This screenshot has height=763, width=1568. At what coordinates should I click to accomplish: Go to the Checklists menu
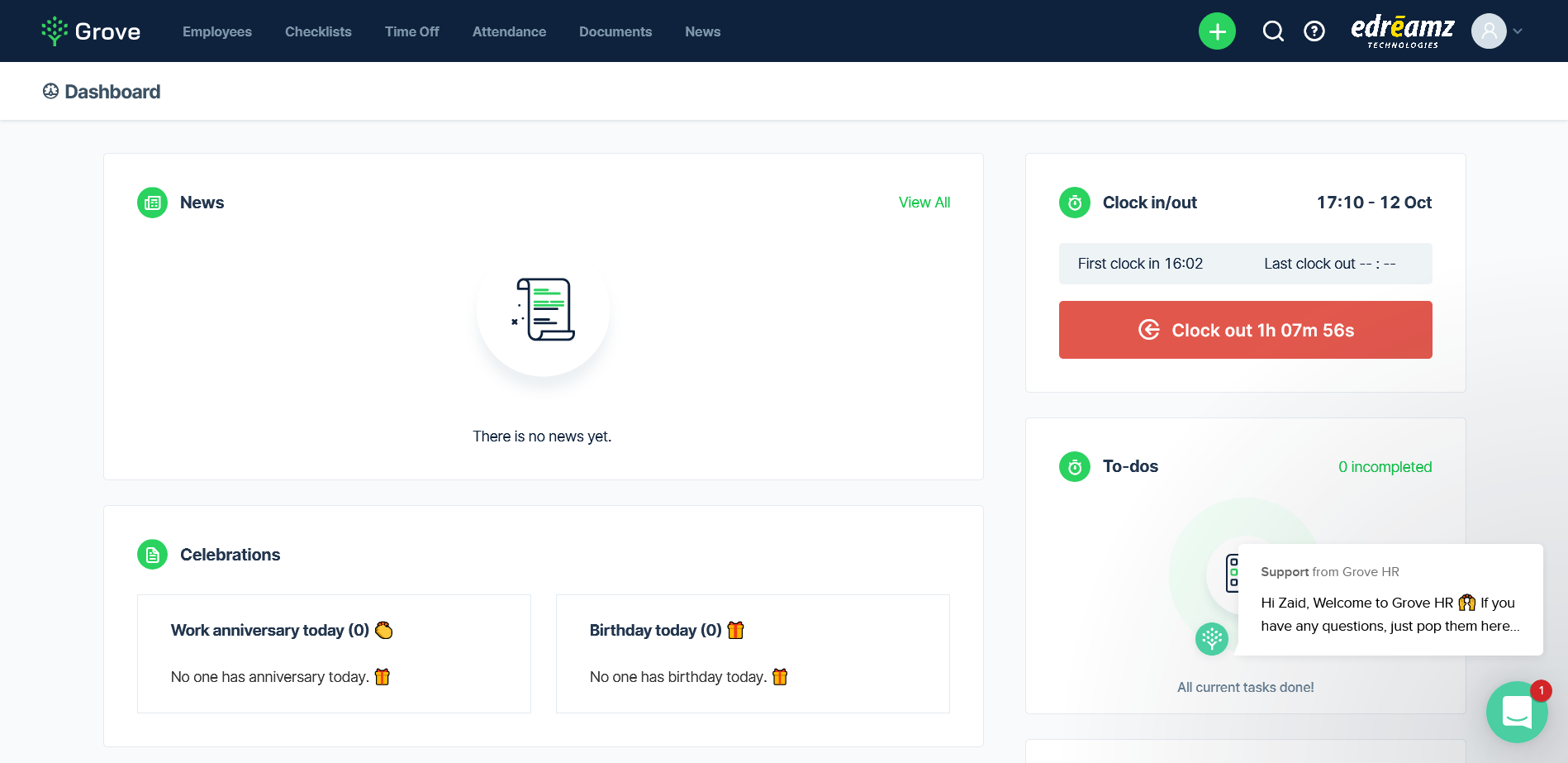coord(318,31)
